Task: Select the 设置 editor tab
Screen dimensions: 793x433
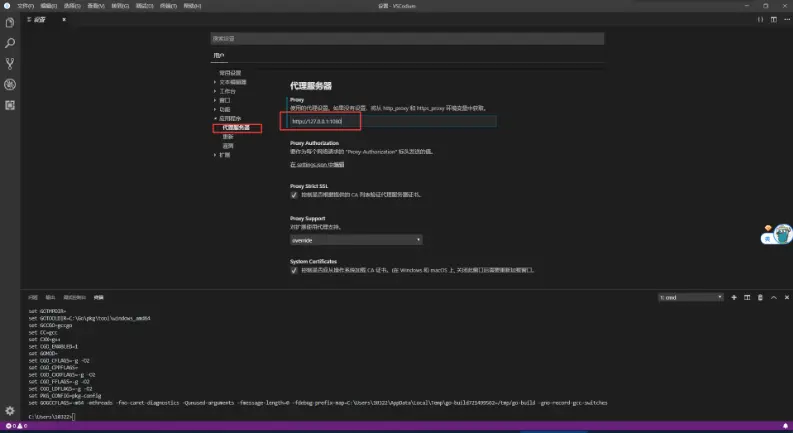Action: tap(39, 19)
